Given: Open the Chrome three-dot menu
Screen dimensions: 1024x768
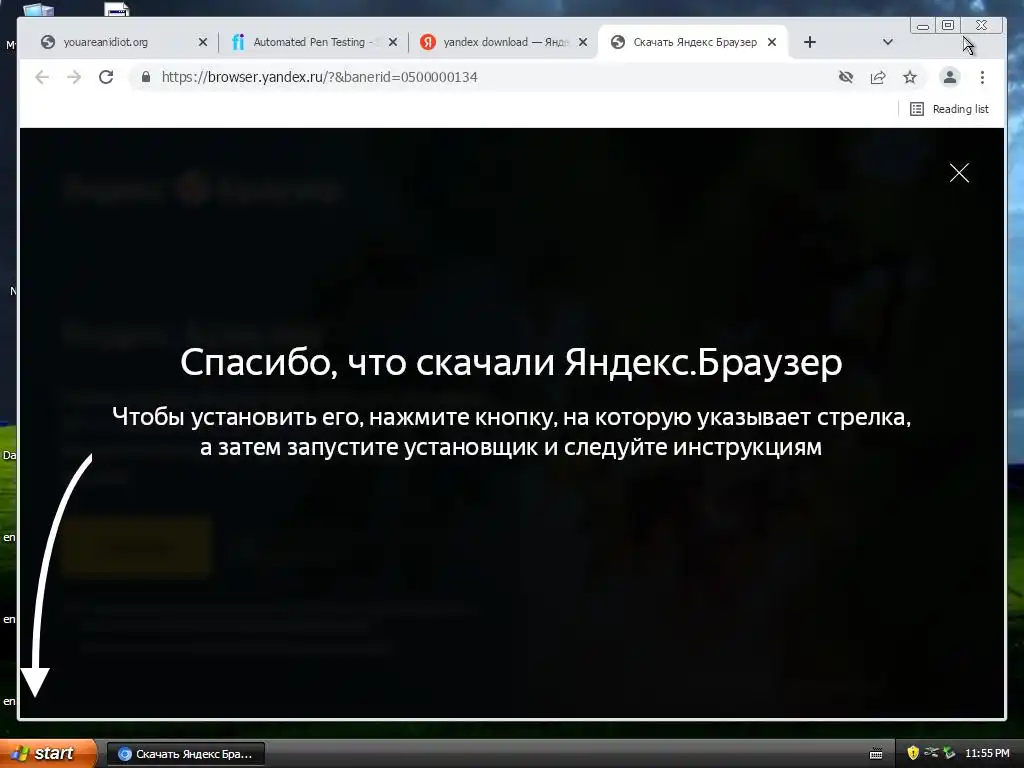Looking at the screenshot, I should click(982, 77).
